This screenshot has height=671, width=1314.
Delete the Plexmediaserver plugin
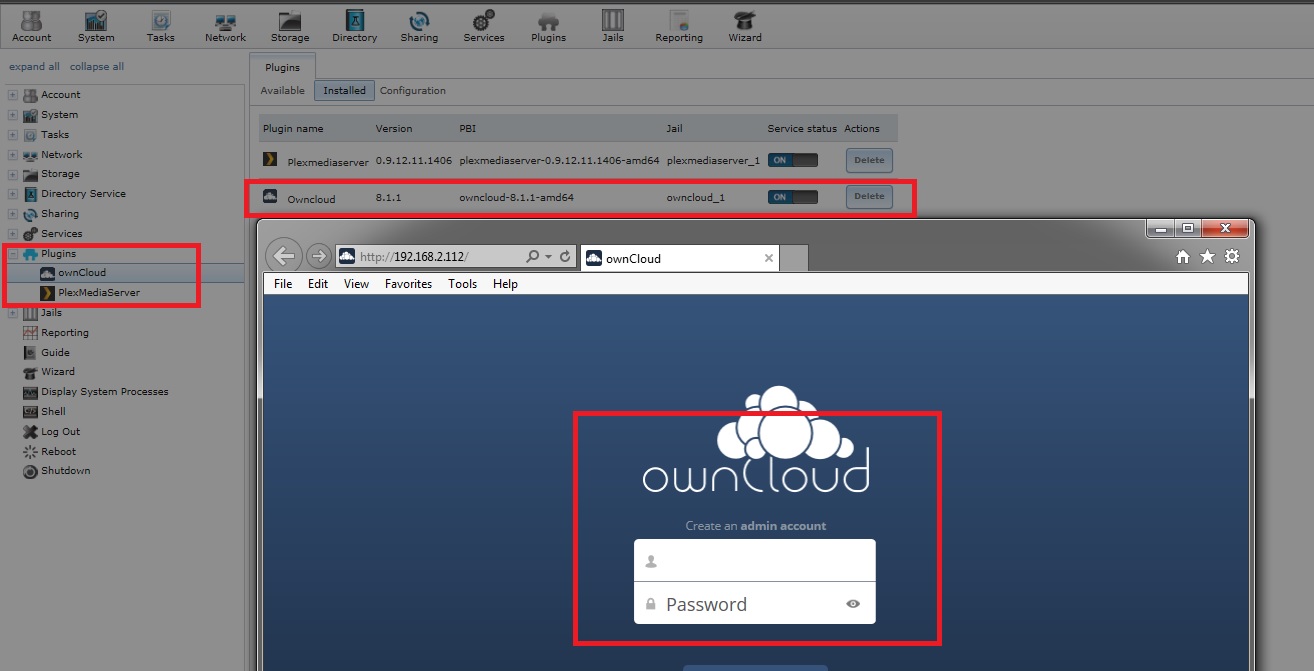point(869,160)
